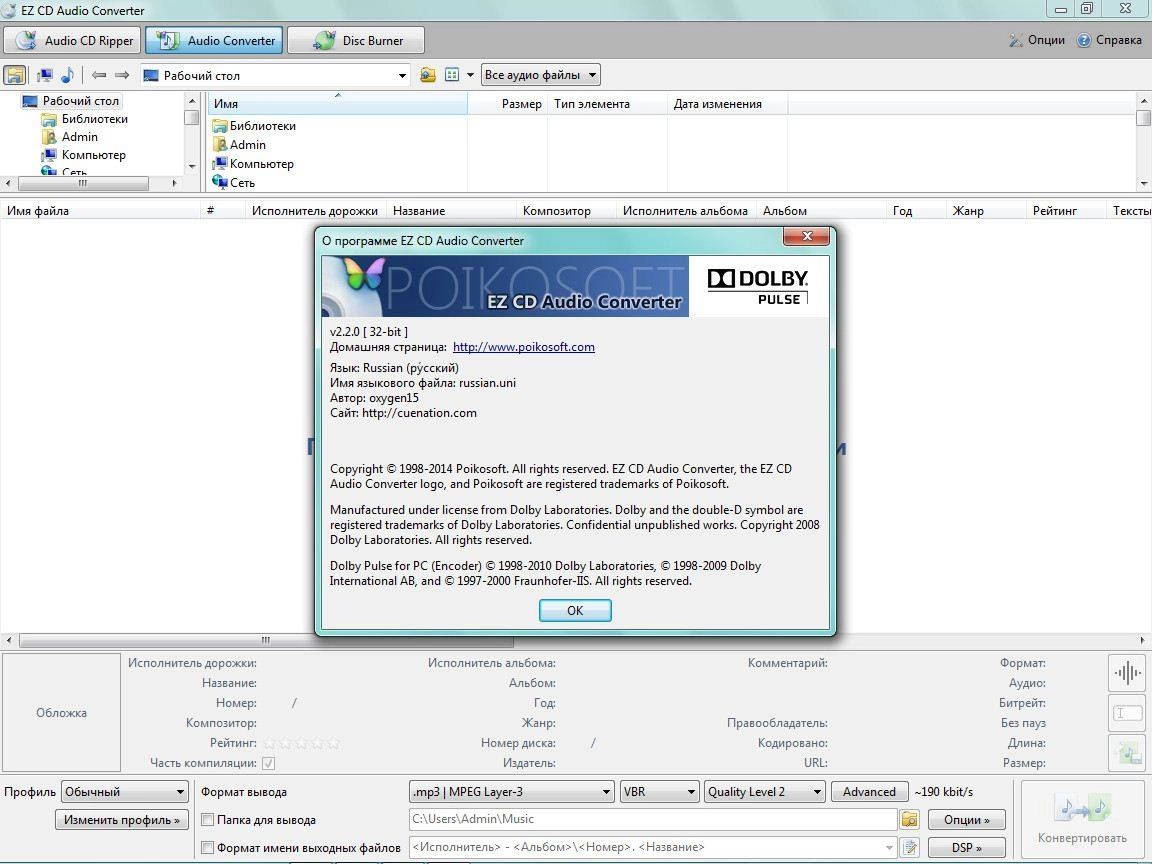Open the http://www.poikosoft.com link
Image resolution: width=1152 pixels, height=864 pixels.
pyautogui.click(x=524, y=347)
